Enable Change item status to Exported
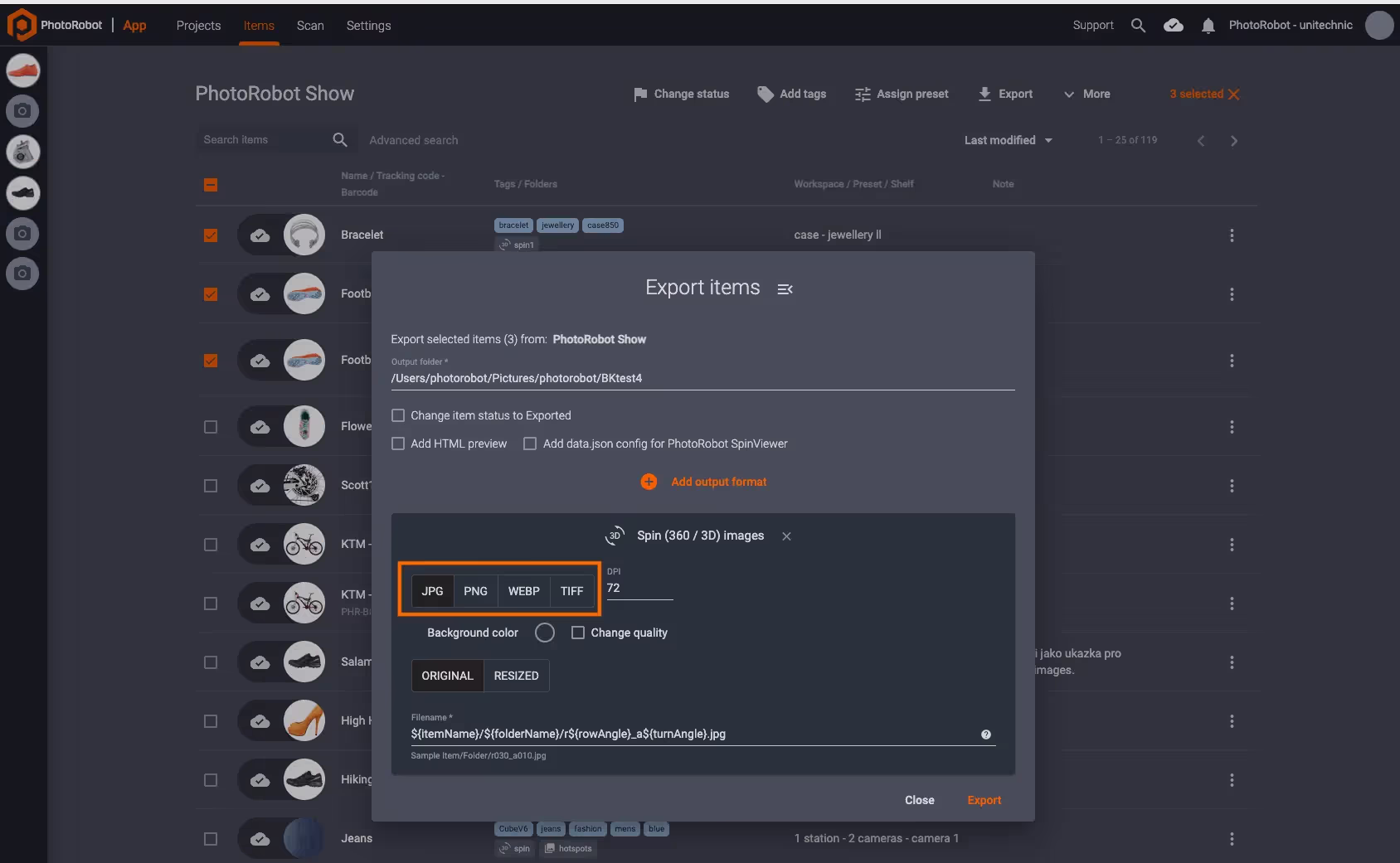Viewport: 1400px width, 863px height. [398, 415]
